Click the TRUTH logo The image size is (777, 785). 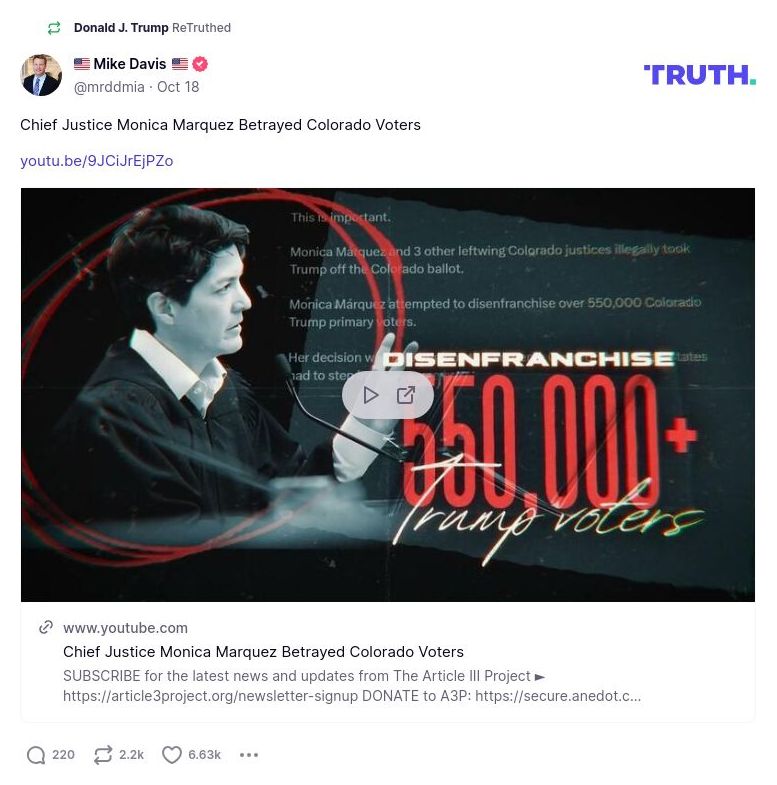(699, 75)
